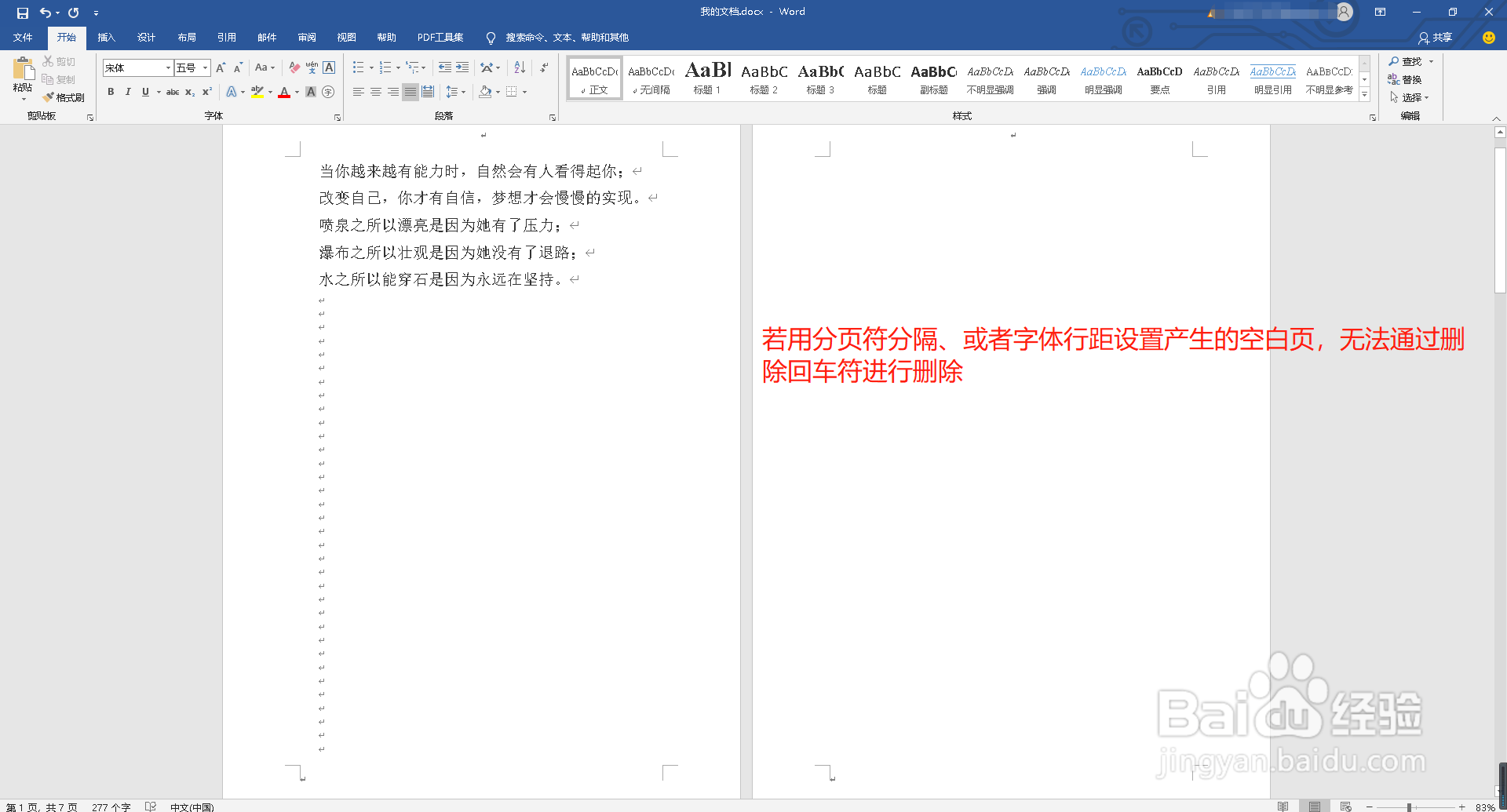Toggle superscript formatting

coord(206,92)
